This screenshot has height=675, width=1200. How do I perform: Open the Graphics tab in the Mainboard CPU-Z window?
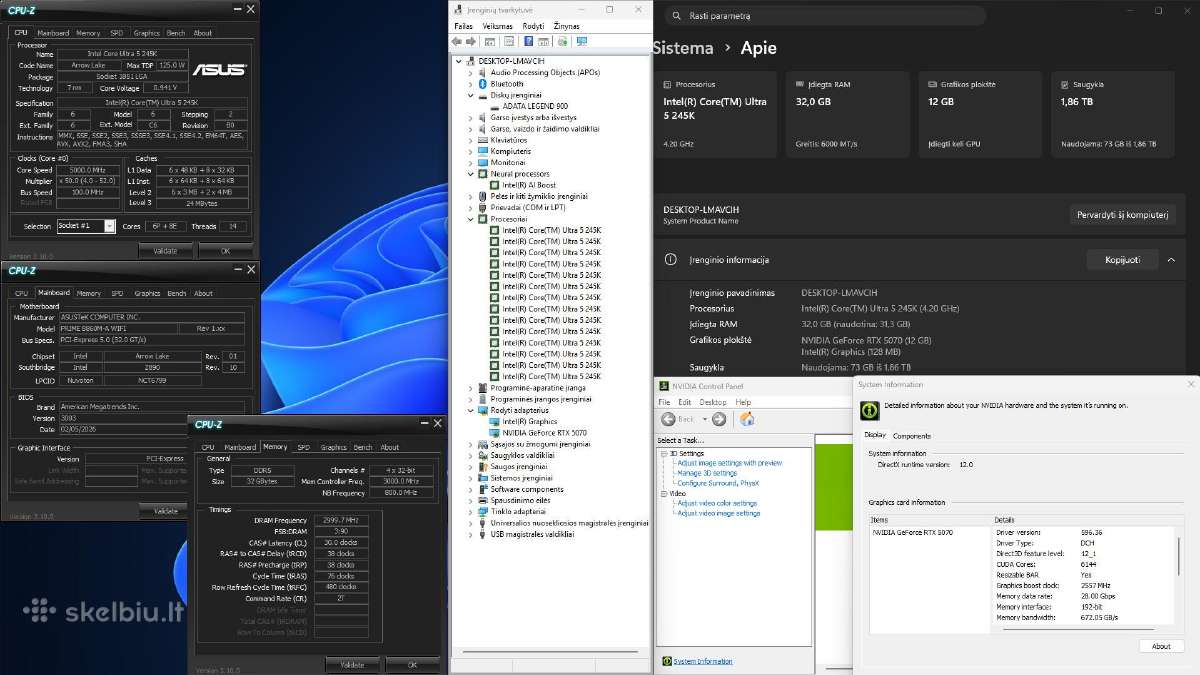coord(147,293)
